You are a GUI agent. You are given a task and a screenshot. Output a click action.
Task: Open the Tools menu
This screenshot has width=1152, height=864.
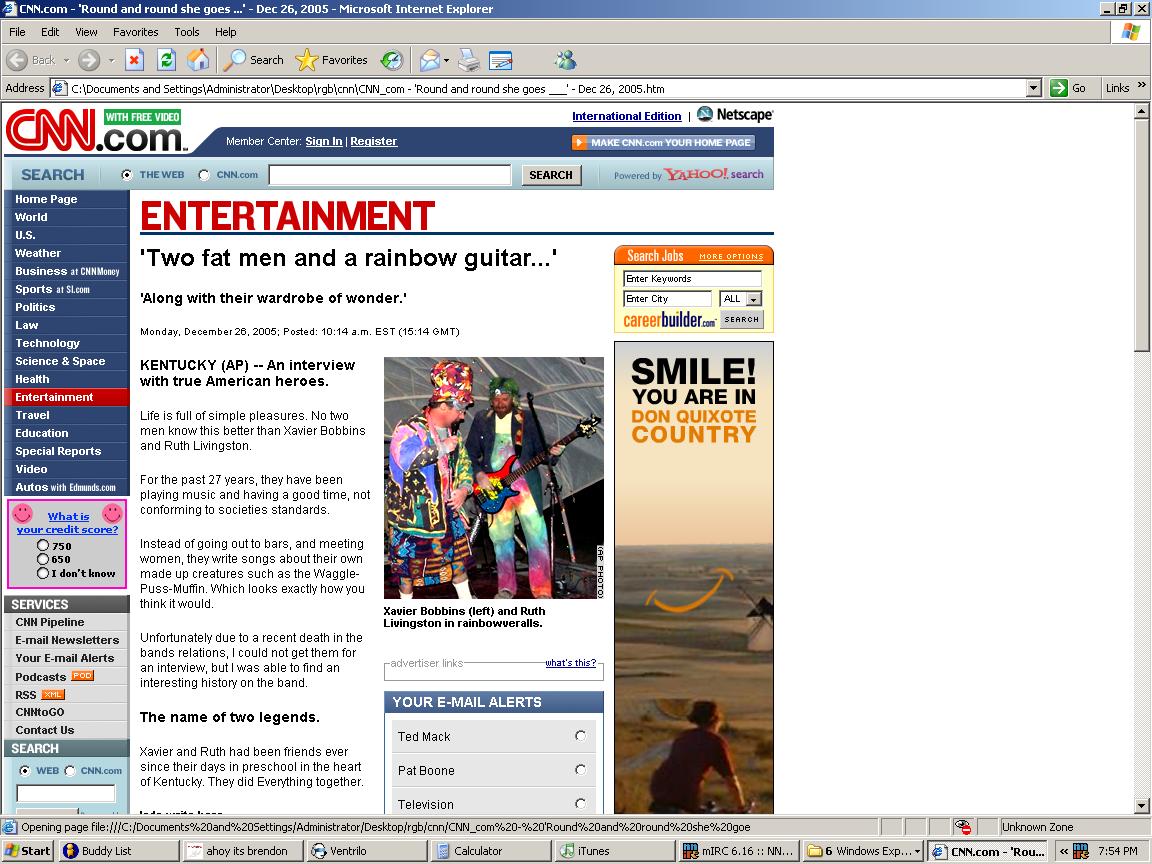click(187, 32)
